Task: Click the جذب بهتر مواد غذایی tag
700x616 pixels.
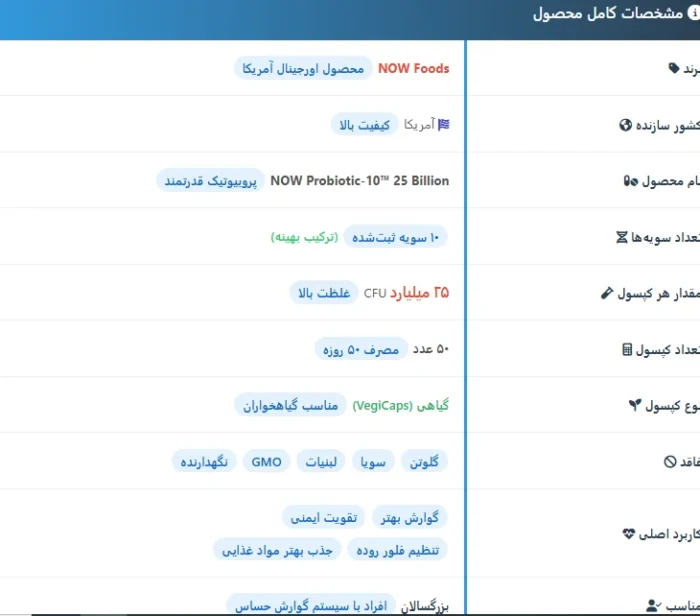Action: coord(277,550)
